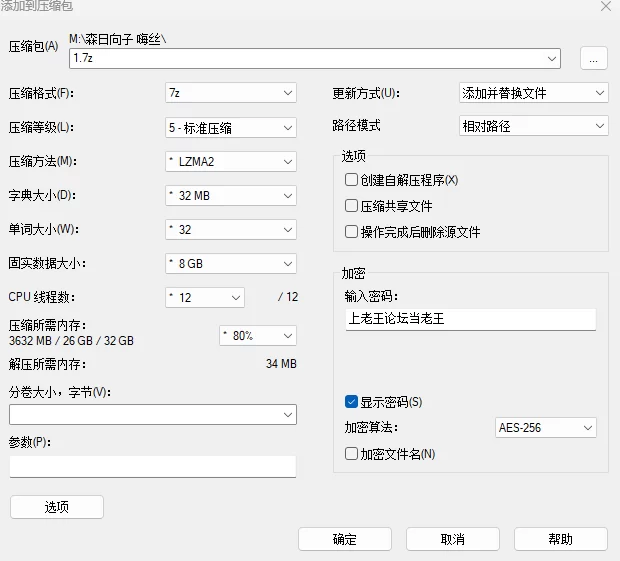The height and width of the screenshot is (561, 620).
Task: Open the archive format 7z dropdown
Action: (x=231, y=93)
